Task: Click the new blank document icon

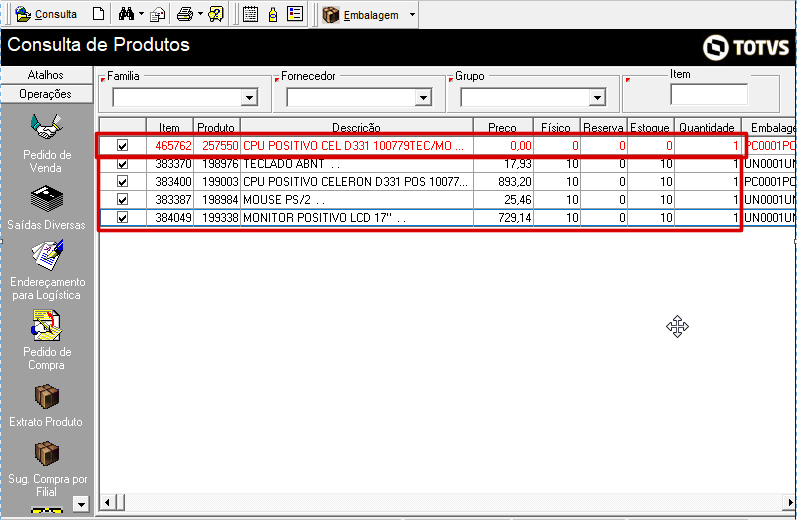Action: click(x=99, y=14)
